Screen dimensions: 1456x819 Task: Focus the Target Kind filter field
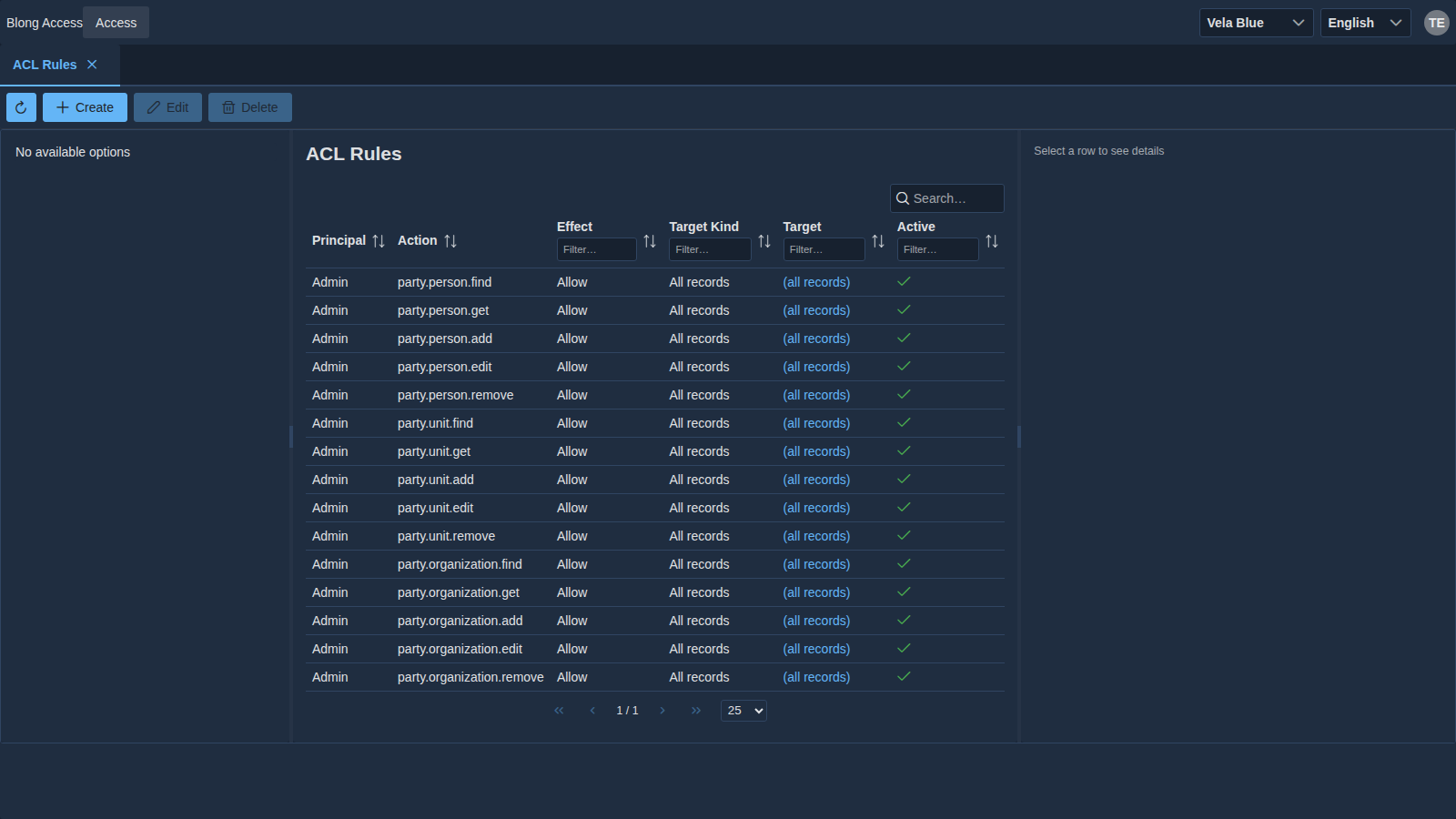710,249
